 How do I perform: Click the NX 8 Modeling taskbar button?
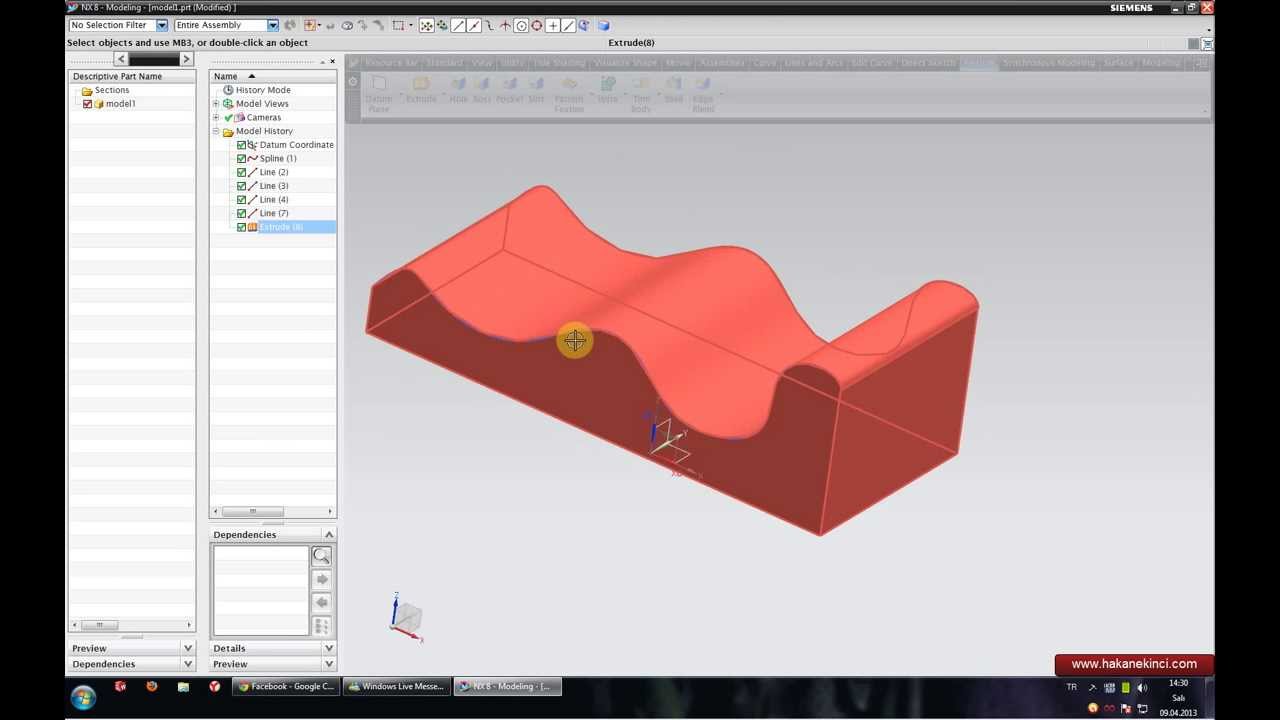click(508, 686)
